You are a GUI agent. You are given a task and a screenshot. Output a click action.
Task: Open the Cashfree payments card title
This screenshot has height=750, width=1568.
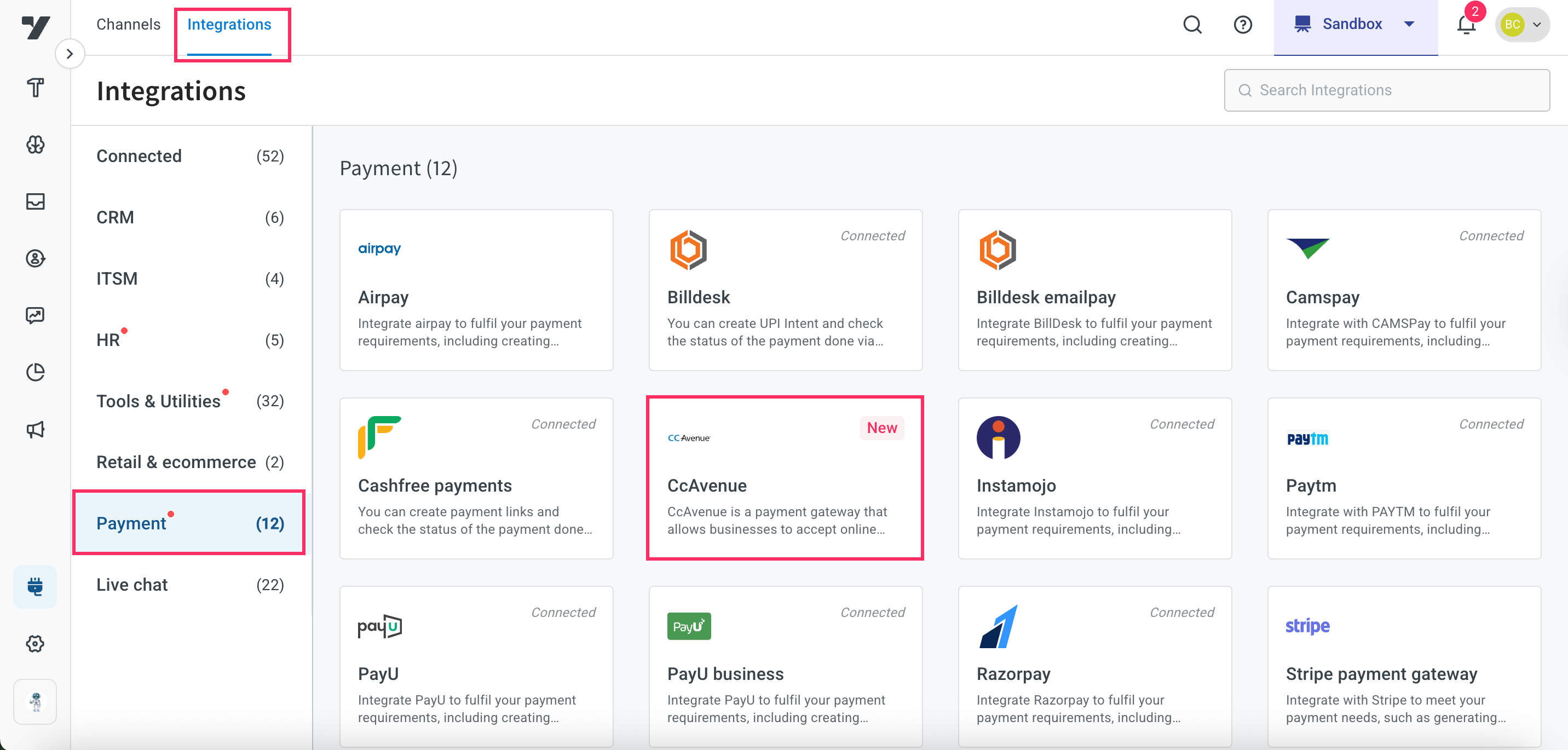pos(435,485)
